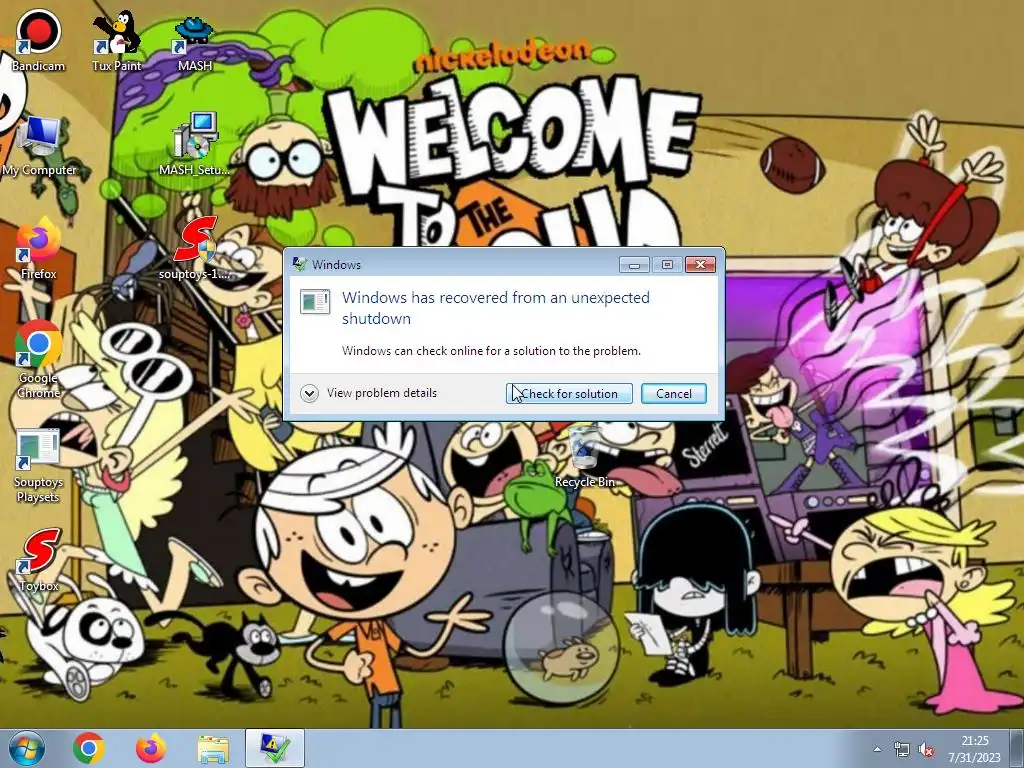Launch Chrome from the taskbar
1024x768 pixels.
[x=89, y=748]
